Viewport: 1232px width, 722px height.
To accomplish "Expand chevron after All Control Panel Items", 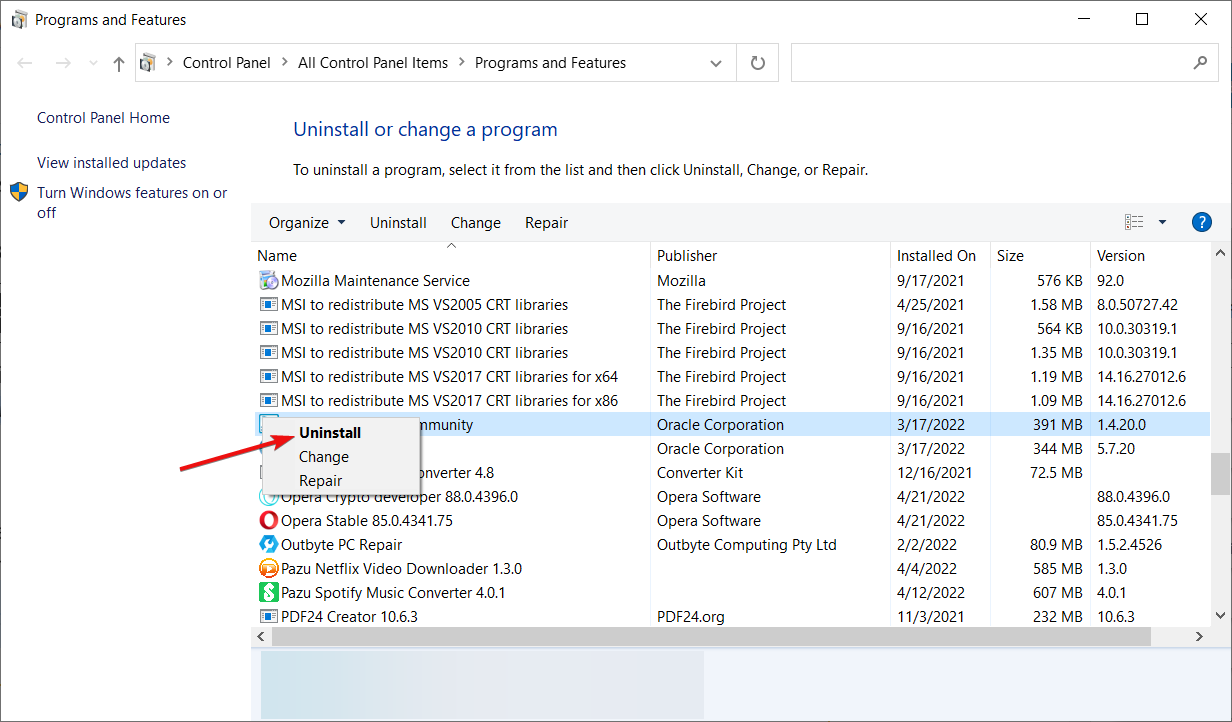I will tap(462, 63).
